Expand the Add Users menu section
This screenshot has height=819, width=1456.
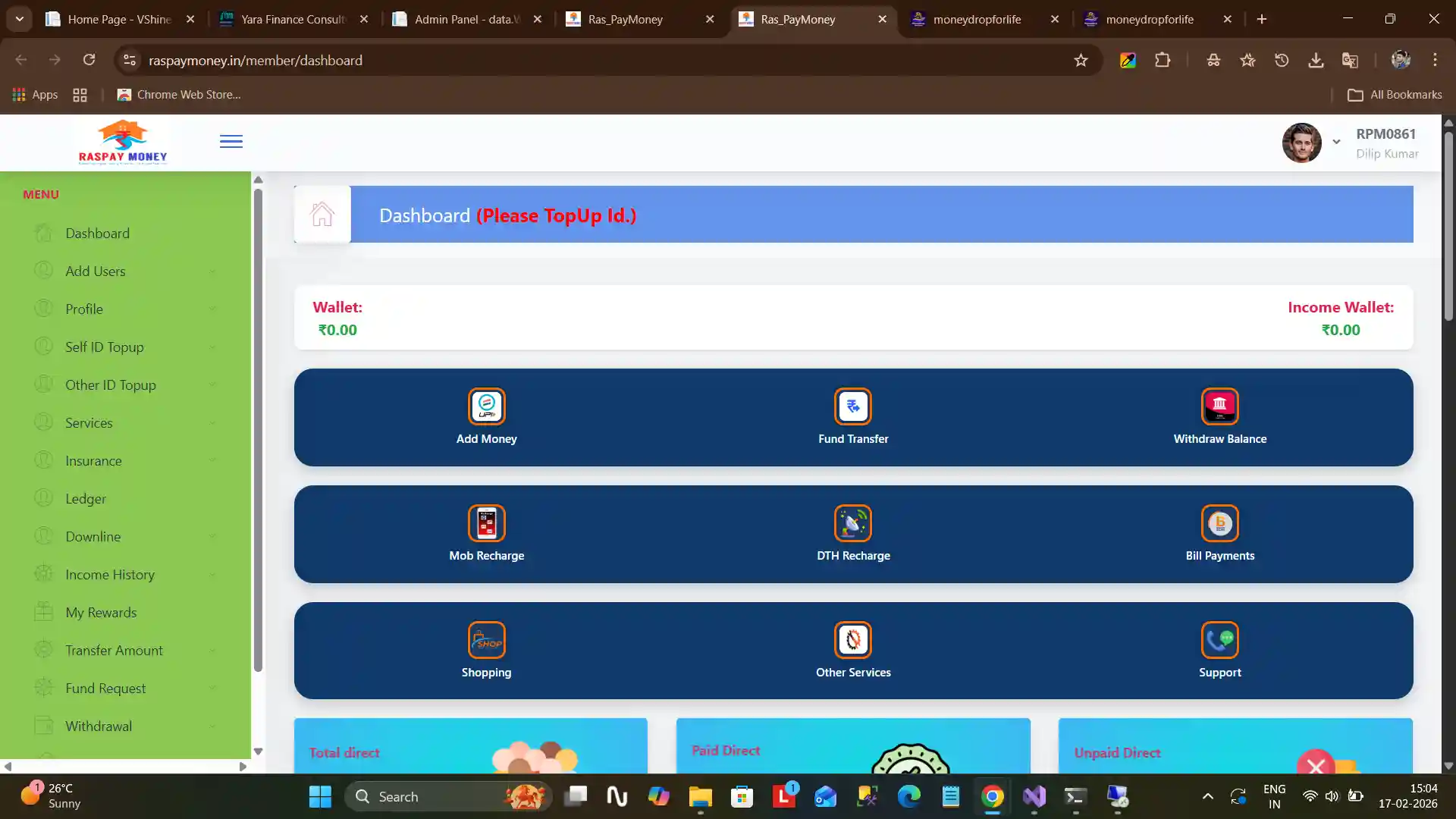tap(95, 271)
